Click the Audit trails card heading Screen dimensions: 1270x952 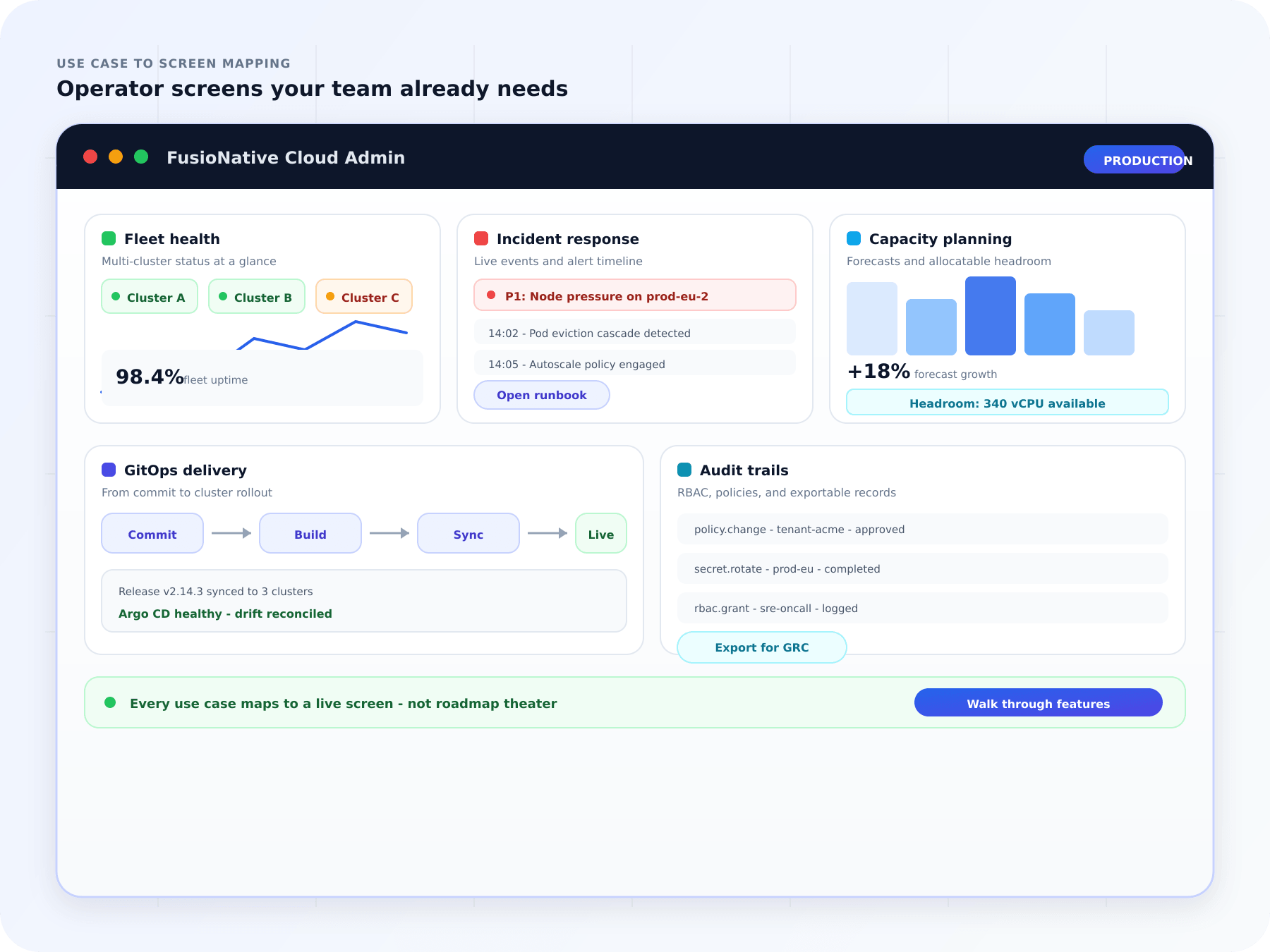click(744, 470)
